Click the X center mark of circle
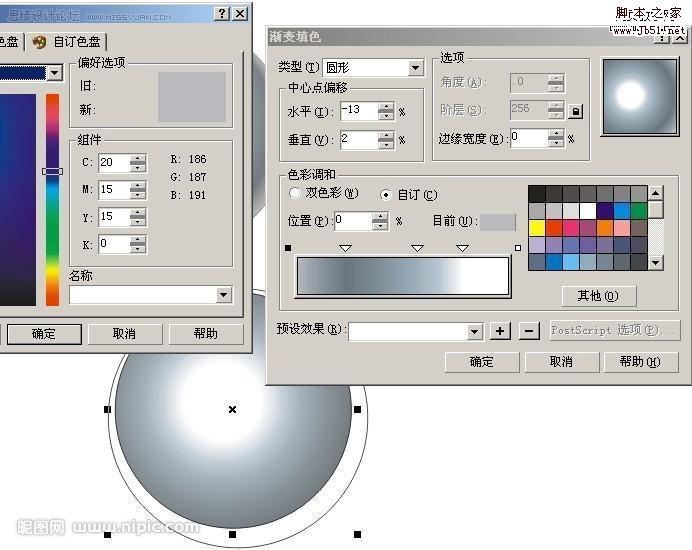 (233, 409)
